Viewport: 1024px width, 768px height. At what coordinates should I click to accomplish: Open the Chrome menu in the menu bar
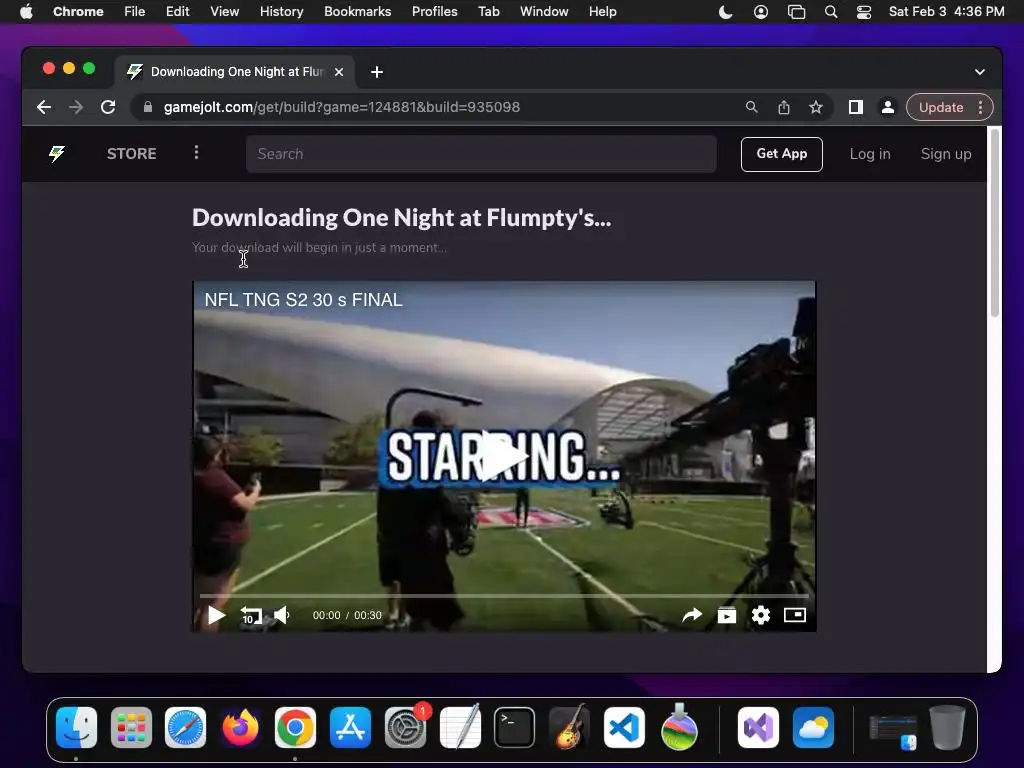tap(78, 12)
